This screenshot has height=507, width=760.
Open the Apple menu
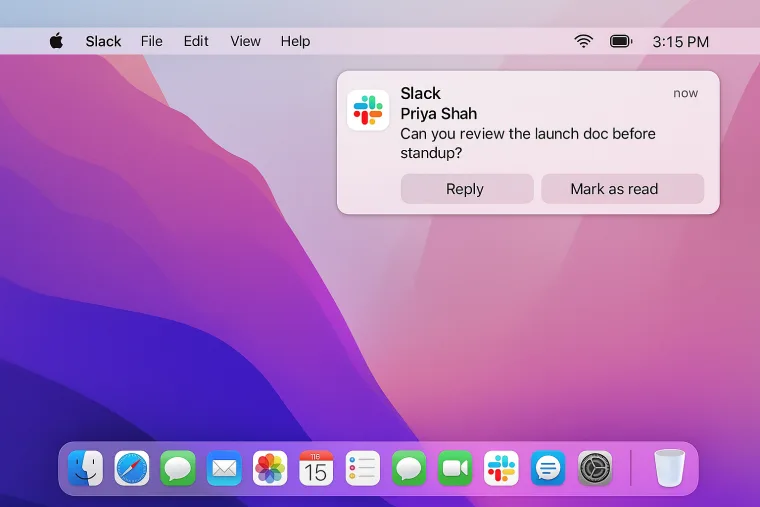point(56,41)
